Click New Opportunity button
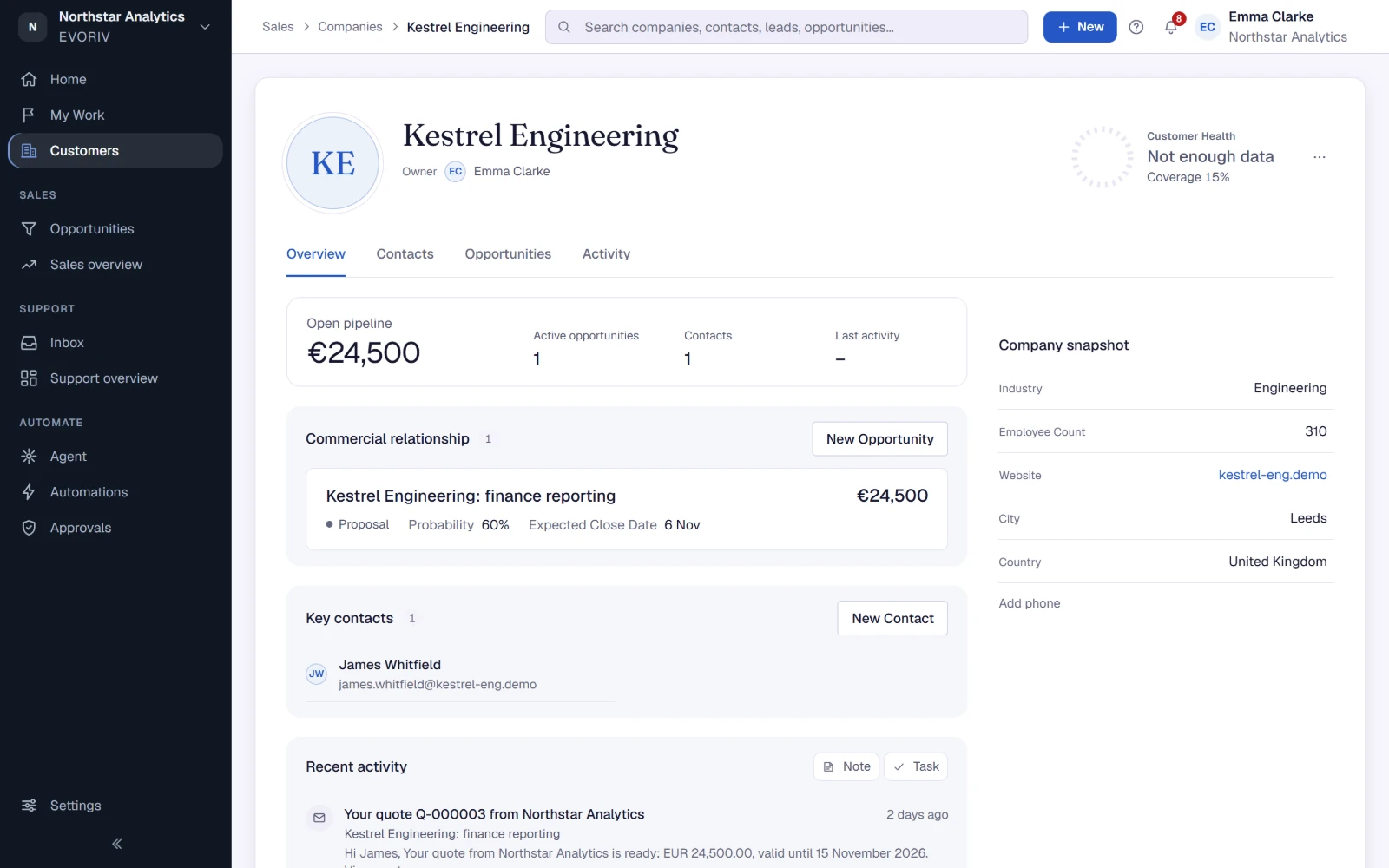This screenshot has height=868, width=1389. click(879, 438)
